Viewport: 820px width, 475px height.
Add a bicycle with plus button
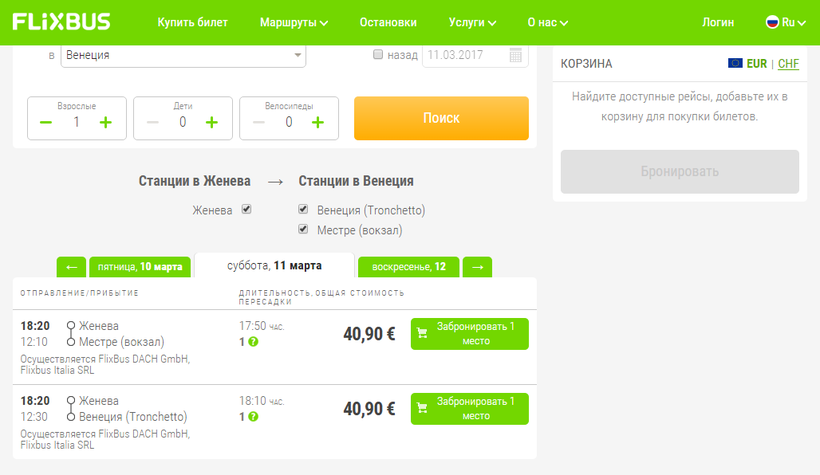pos(318,122)
